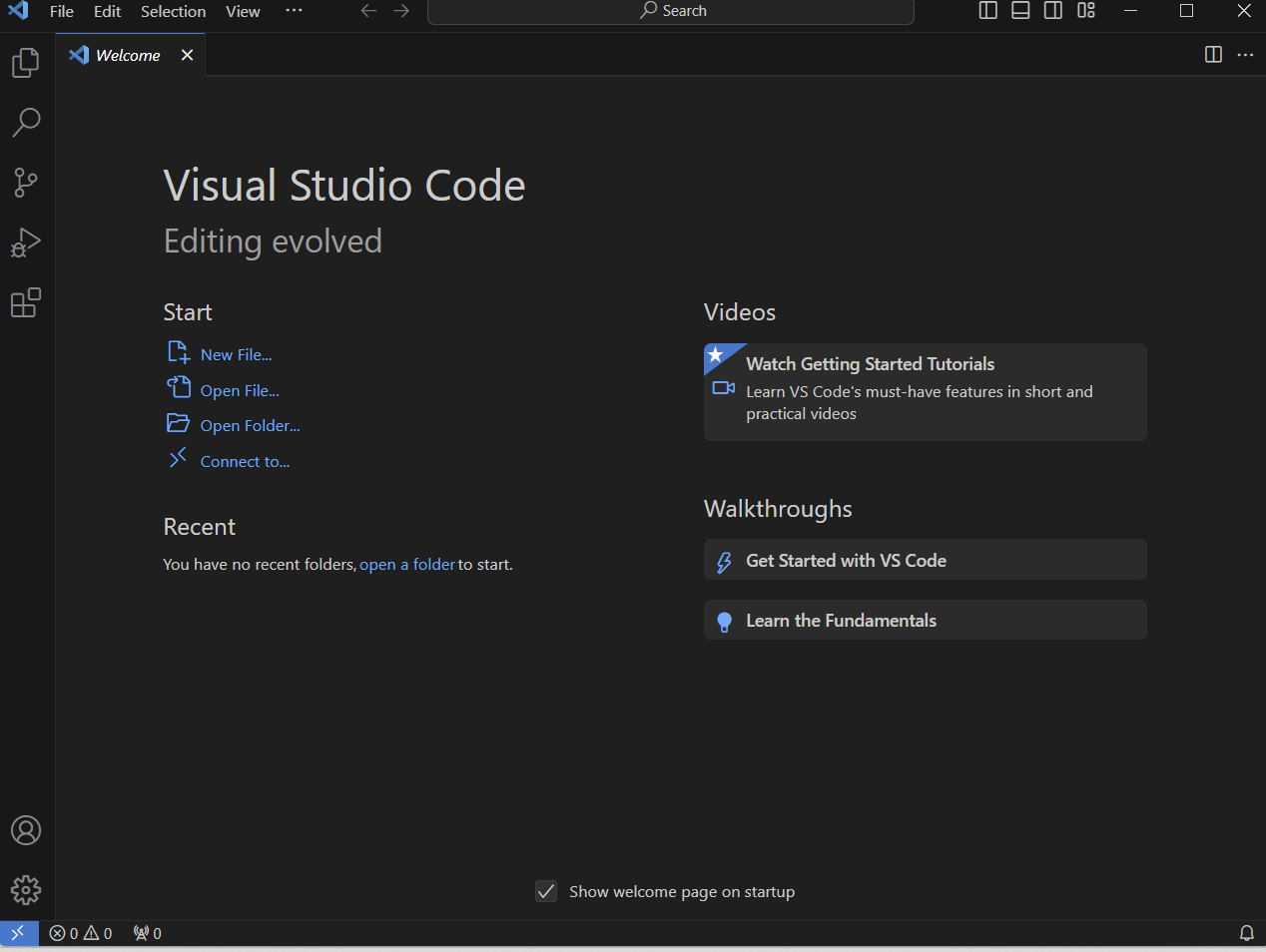Open the Customize Layout icon
Screen dimensions: 1266x952
(1086, 11)
